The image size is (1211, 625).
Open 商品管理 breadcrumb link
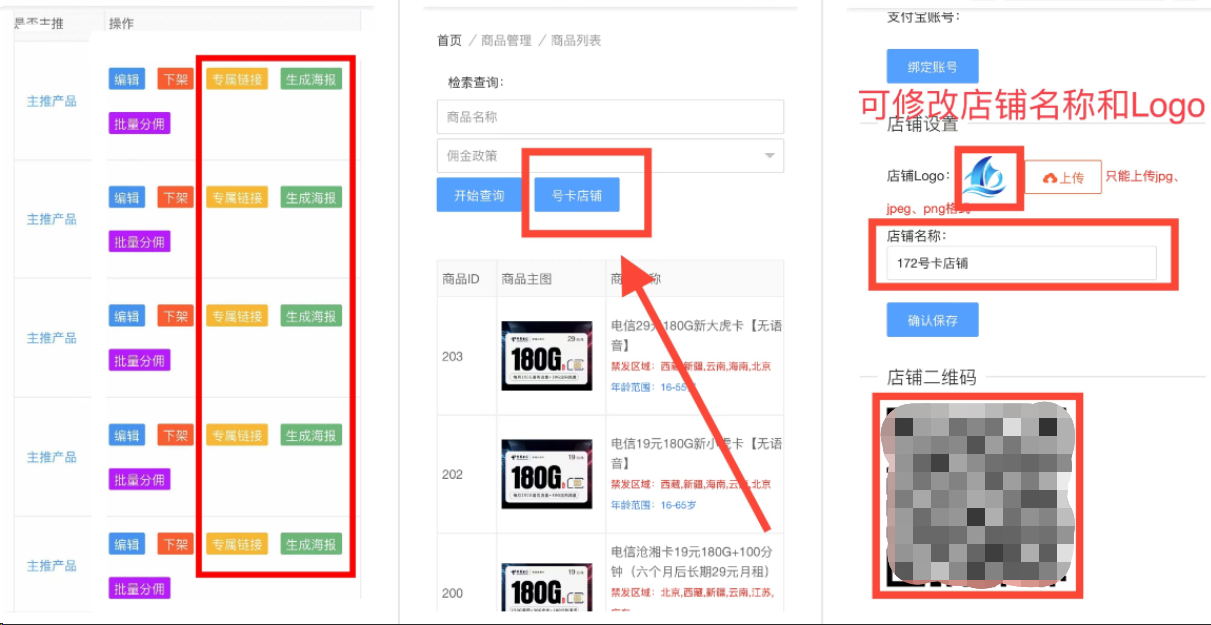tap(506, 41)
